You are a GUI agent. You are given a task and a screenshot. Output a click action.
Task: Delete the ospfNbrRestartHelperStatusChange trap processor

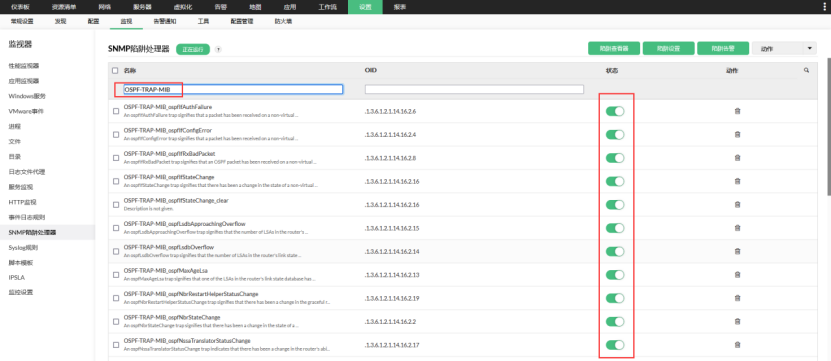point(737,298)
